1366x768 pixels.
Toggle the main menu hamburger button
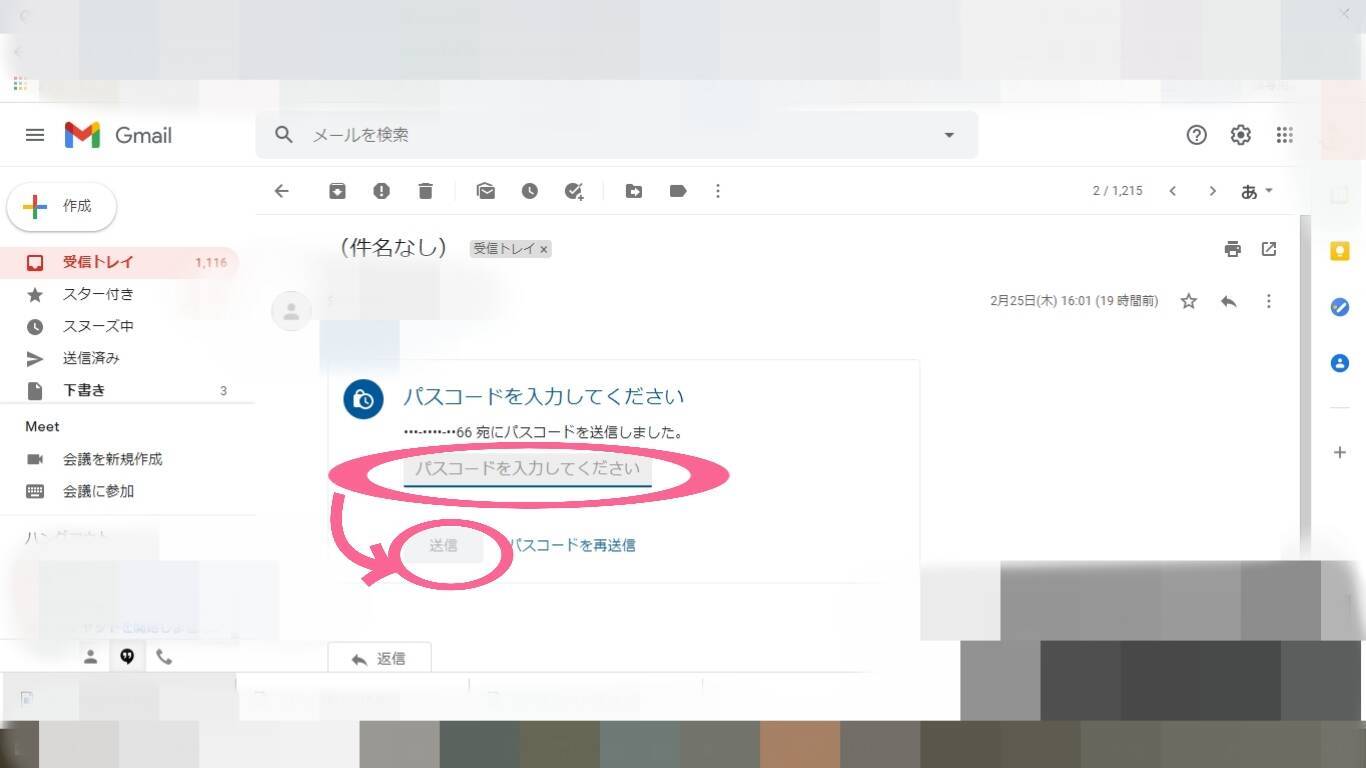(35, 135)
